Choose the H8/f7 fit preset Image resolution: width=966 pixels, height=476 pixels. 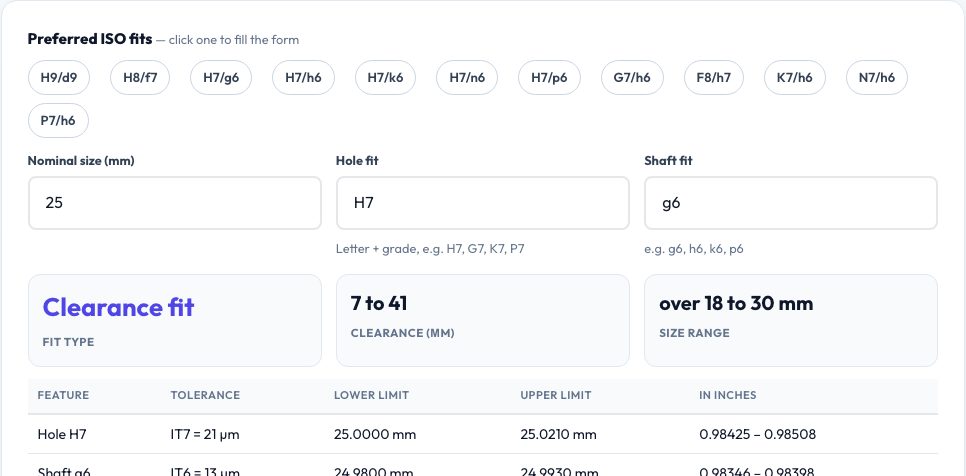point(140,78)
